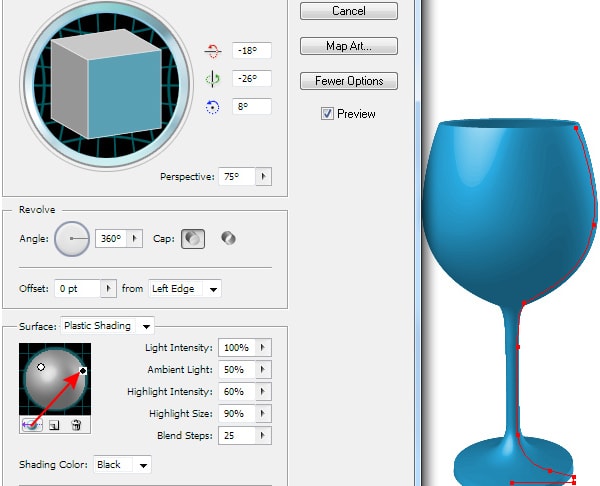Click the Blend Steps 25 field

(237, 435)
